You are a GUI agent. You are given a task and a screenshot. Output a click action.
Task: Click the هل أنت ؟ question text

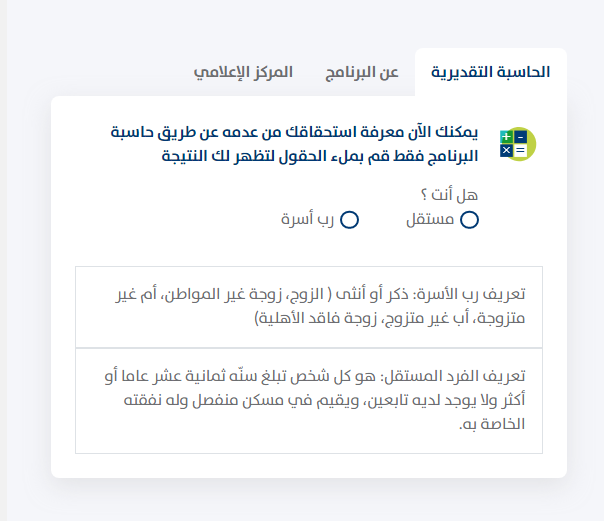tap(452, 195)
